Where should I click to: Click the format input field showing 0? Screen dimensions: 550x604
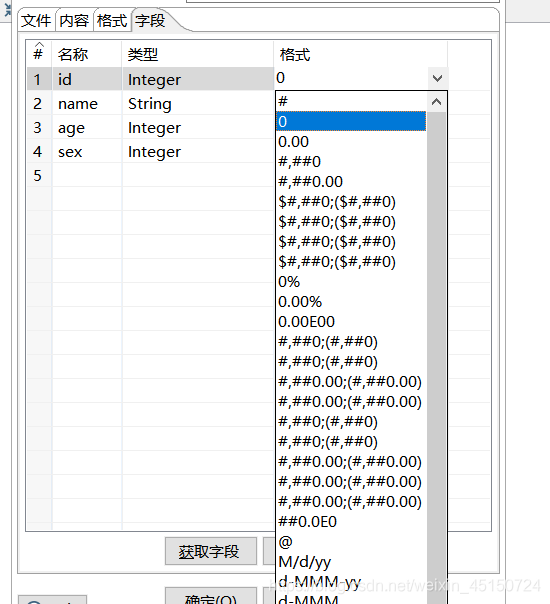[x=351, y=78]
